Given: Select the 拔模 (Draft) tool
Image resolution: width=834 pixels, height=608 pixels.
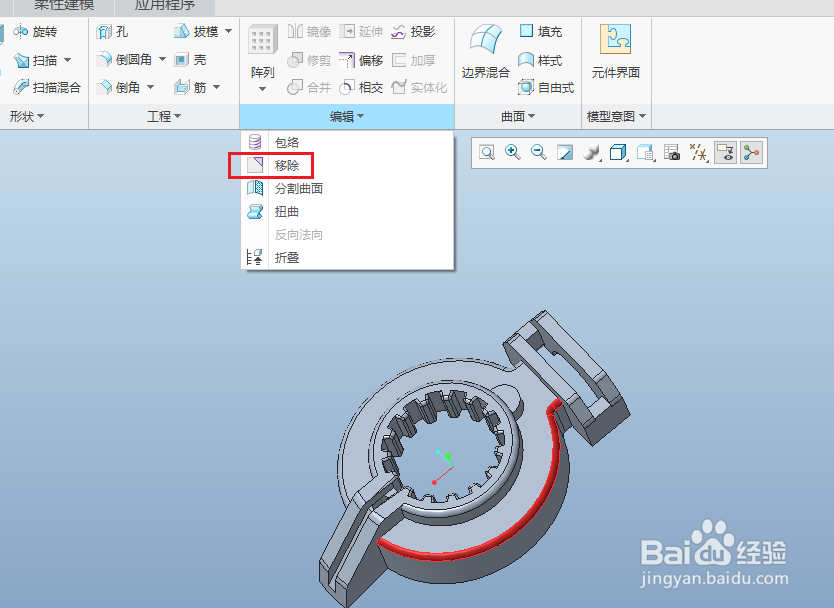Looking at the screenshot, I should (196, 32).
